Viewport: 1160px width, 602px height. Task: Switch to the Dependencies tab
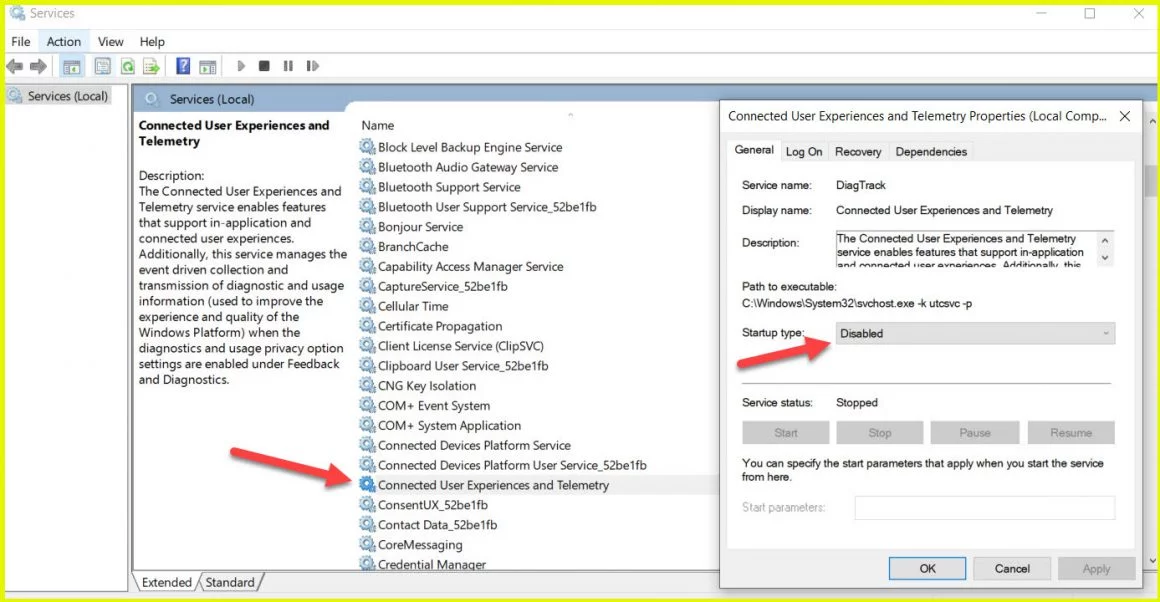[931, 152]
